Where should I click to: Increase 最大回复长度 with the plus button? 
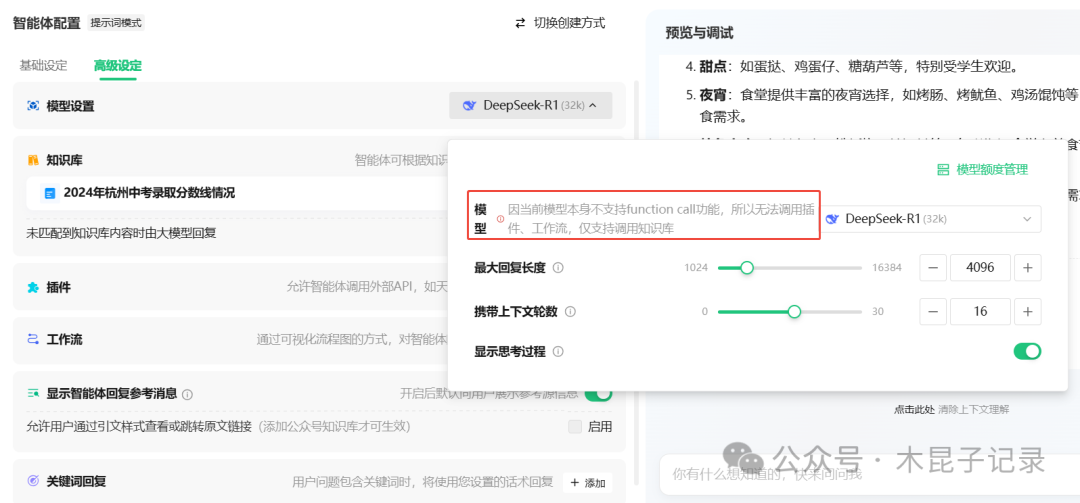[1027, 268]
